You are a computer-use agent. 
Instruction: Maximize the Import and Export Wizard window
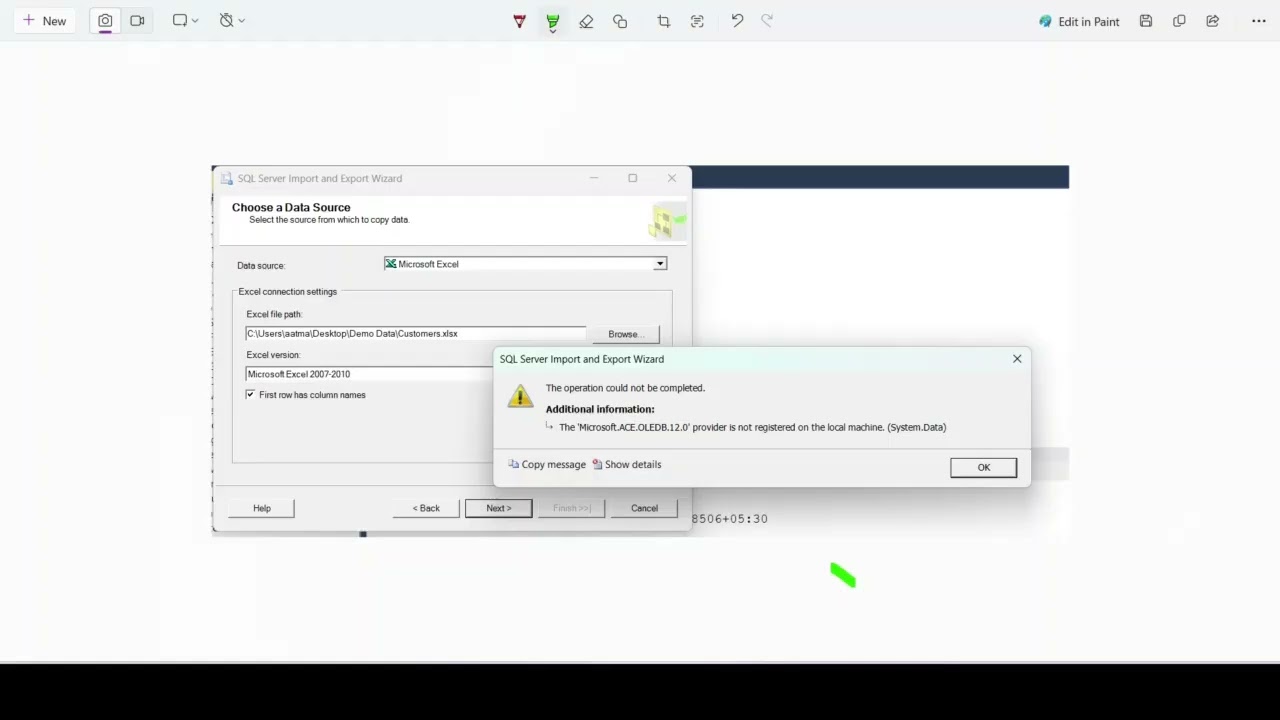[632, 178]
